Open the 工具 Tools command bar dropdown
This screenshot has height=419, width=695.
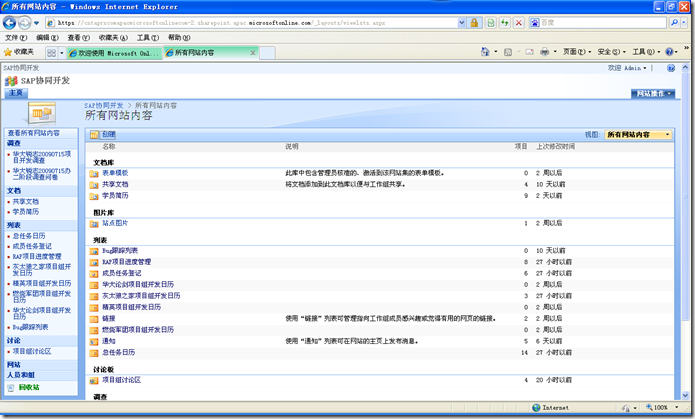pos(646,52)
